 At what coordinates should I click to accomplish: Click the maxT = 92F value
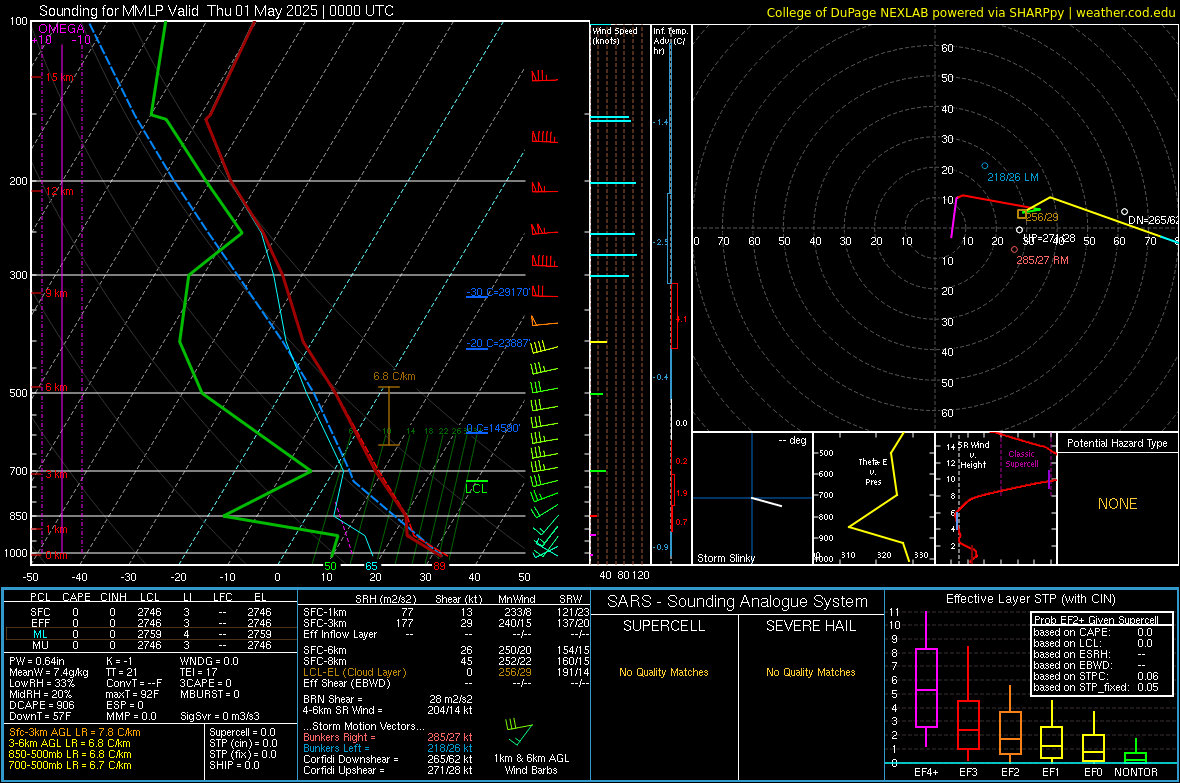click(x=132, y=694)
